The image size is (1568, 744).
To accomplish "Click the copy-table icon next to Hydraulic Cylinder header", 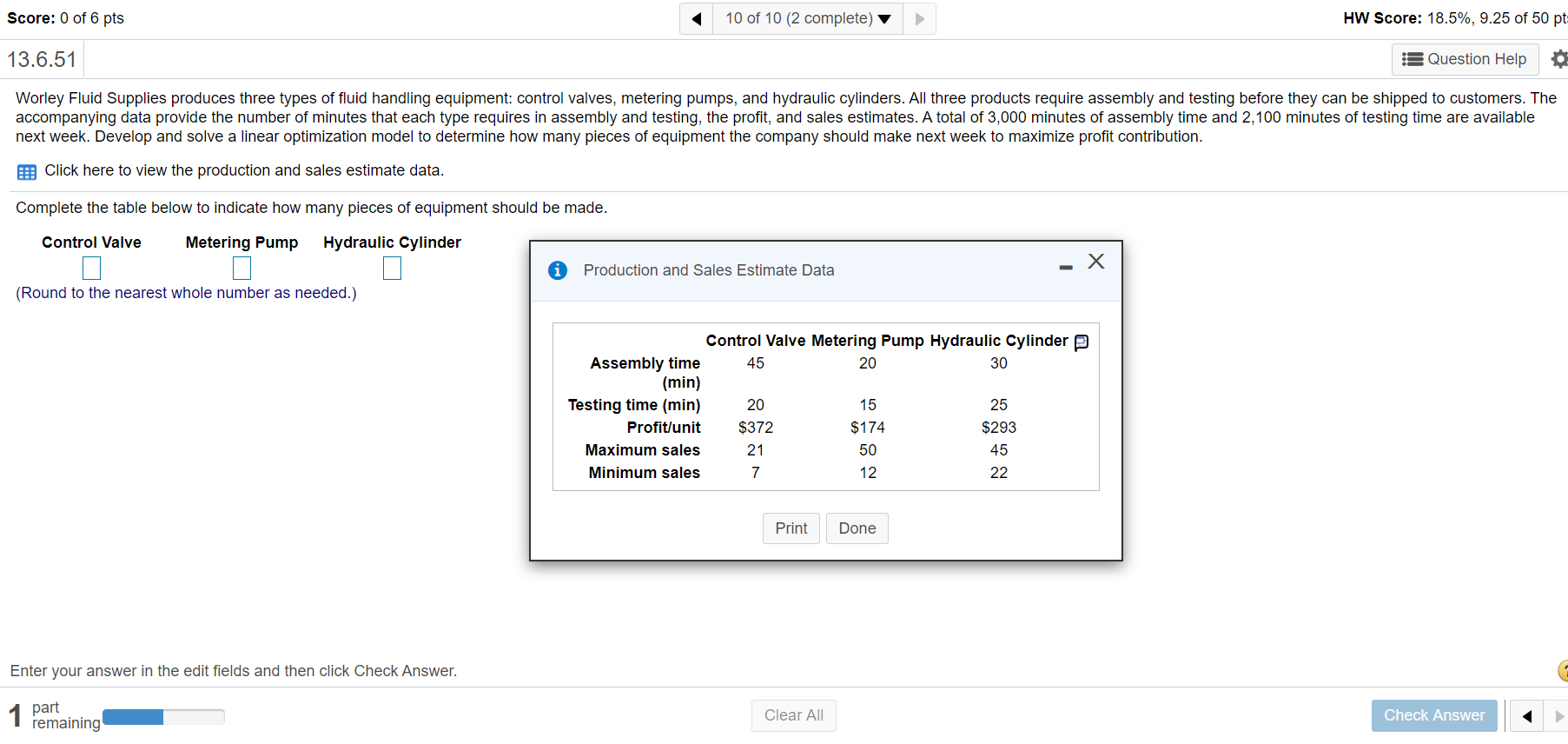I will click(x=1082, y=342).
